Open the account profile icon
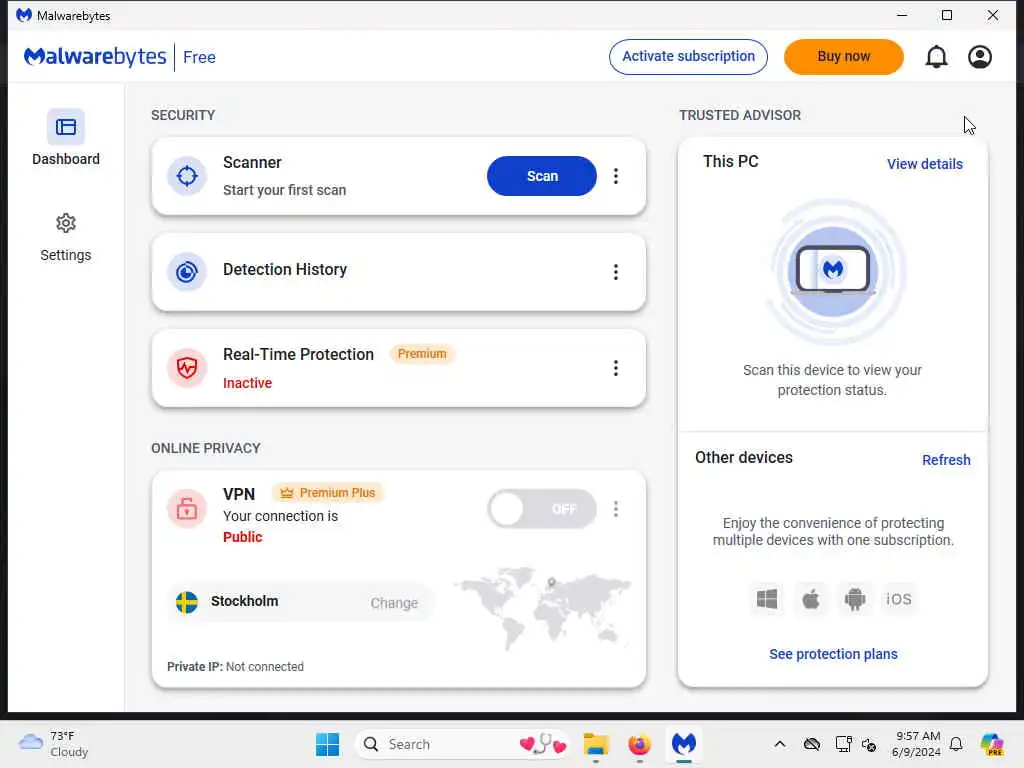The height and width of the screenshot is (768, 1024). (980, 57)
